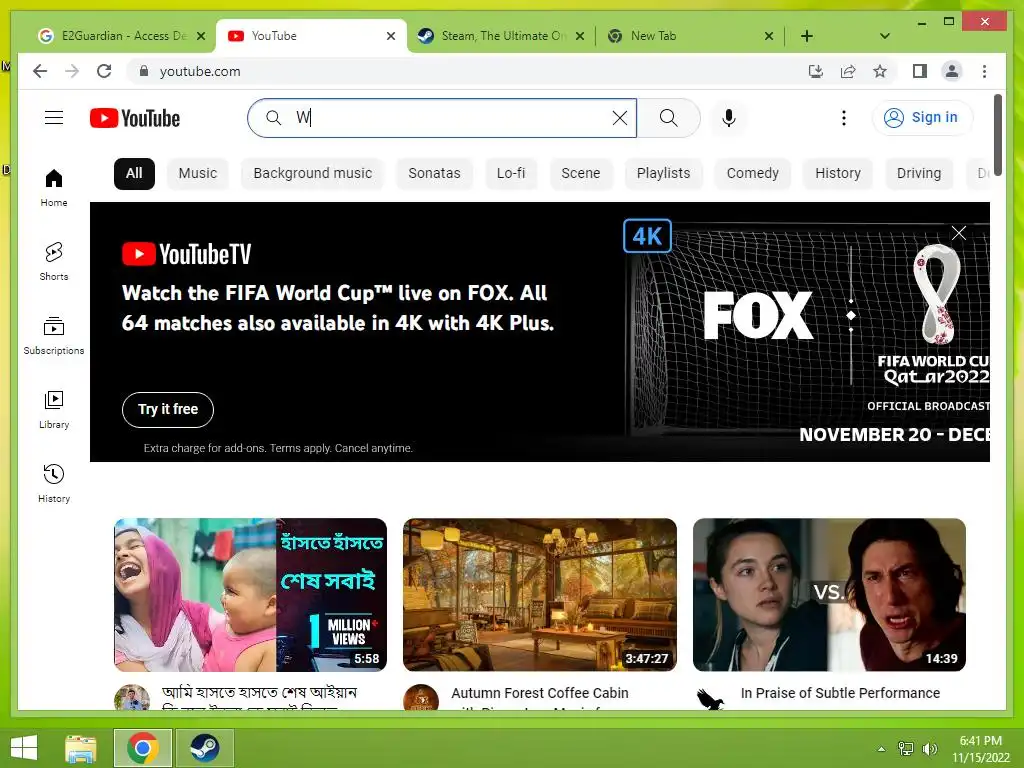Click the Steam taskbar icon
This screenshot has height=768, width=1024.
click(204, 748)
